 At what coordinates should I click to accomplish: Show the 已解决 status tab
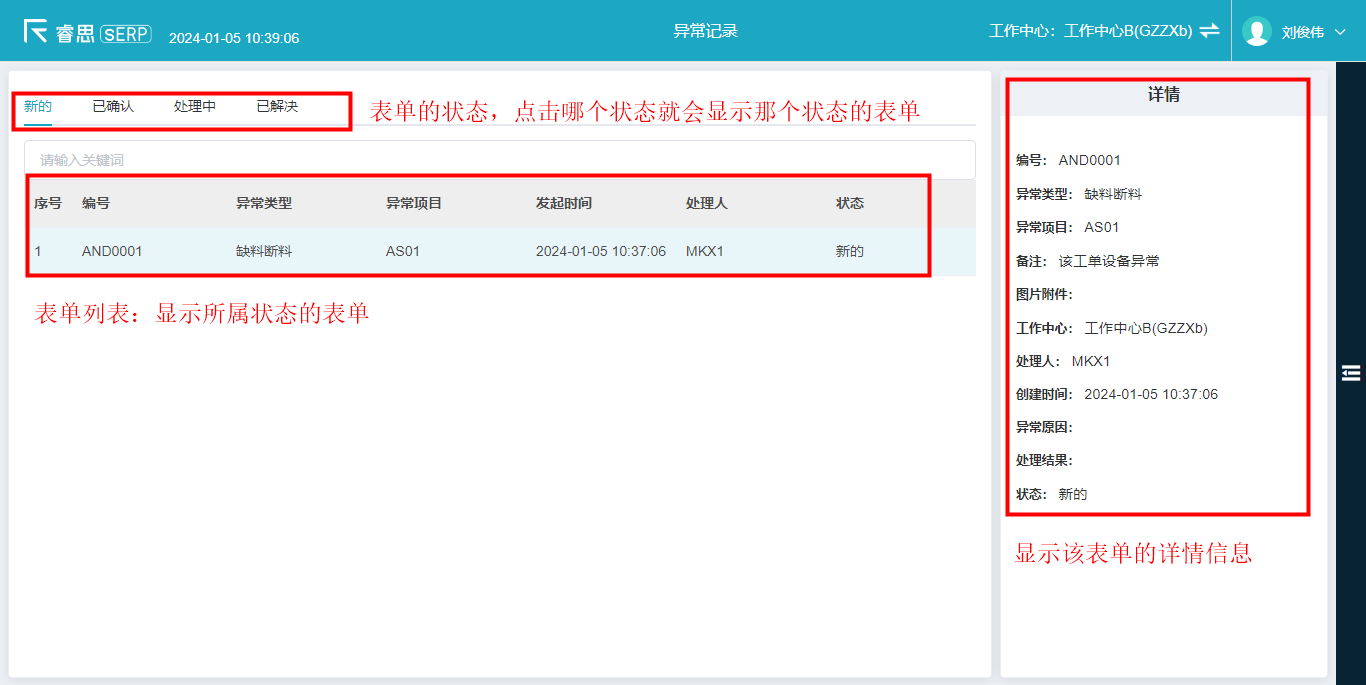[277, 106]
